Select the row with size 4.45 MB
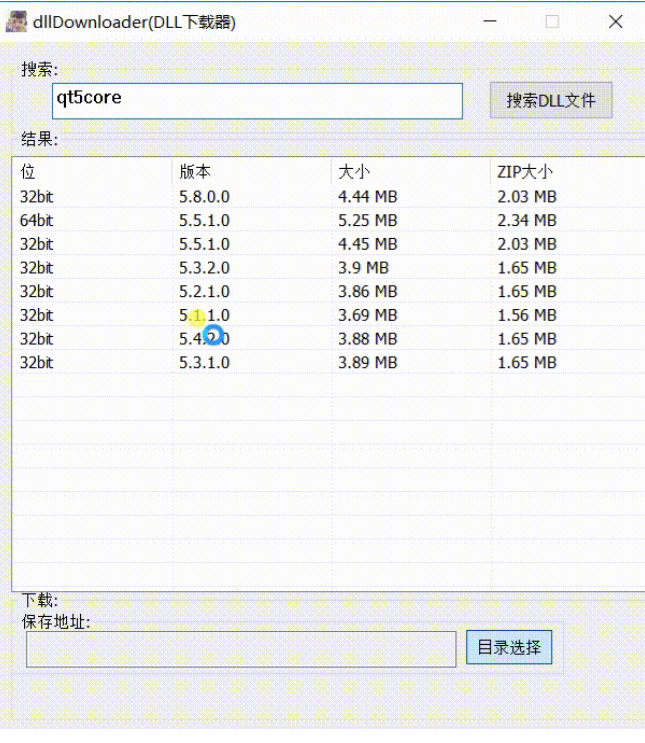This screenshot has height=743, width=645. tap(328, 244)
